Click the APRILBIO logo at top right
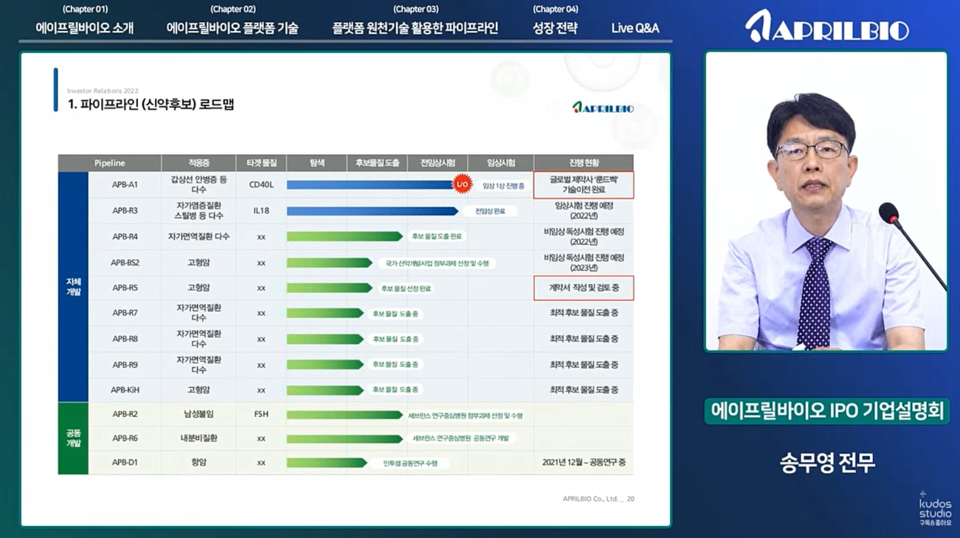The width and height of the screenshot is (960, 538). coord(826,26)
